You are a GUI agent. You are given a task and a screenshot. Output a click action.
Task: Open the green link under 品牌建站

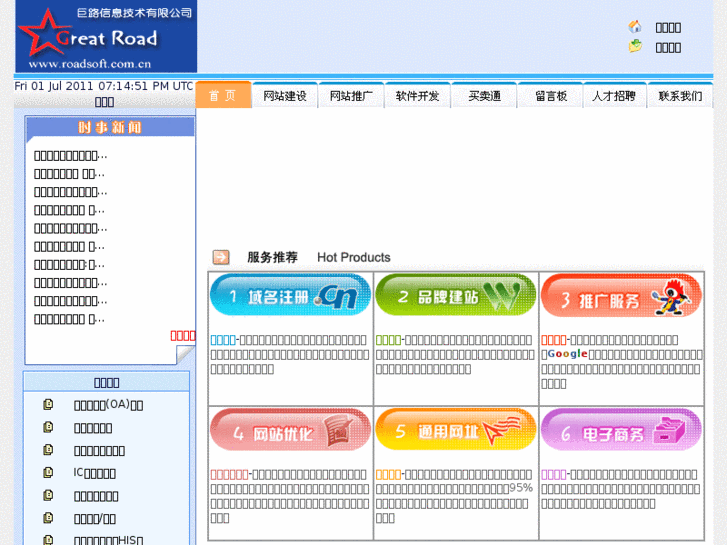point(388,340)
